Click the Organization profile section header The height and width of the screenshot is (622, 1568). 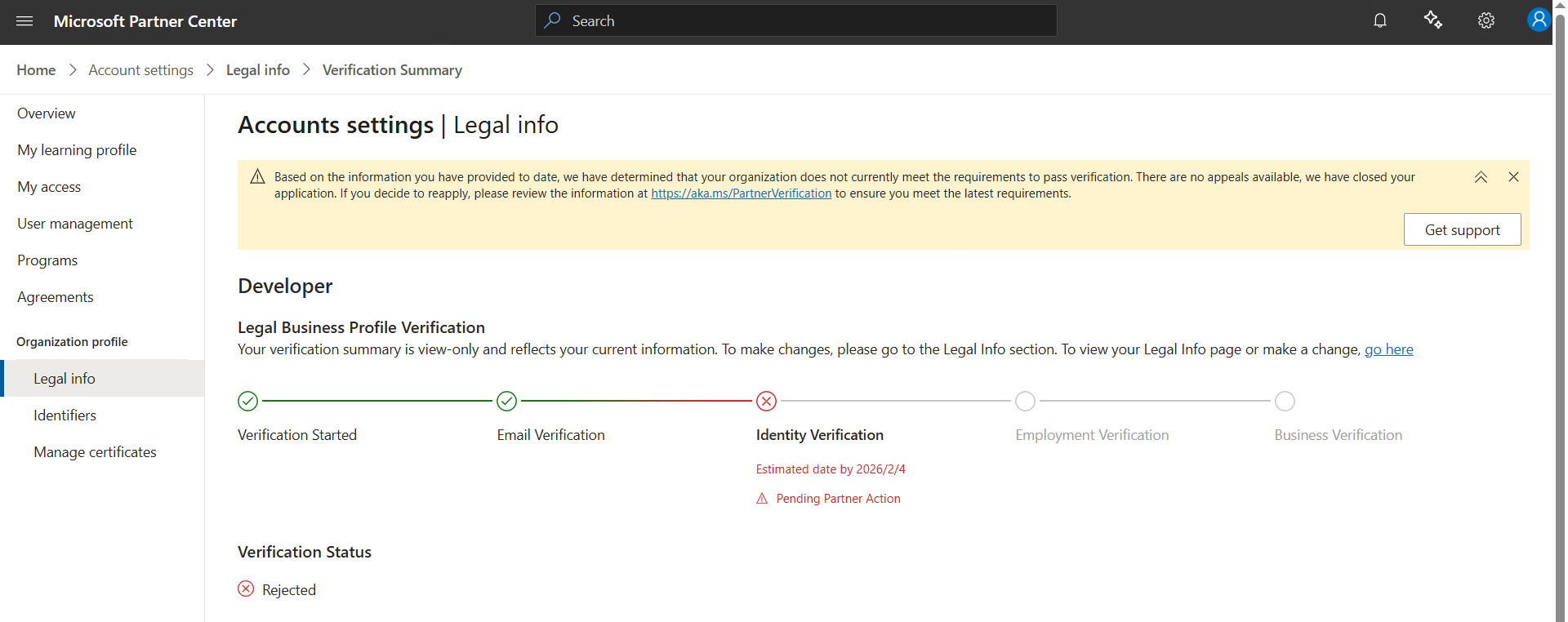(x=72, y=342)
